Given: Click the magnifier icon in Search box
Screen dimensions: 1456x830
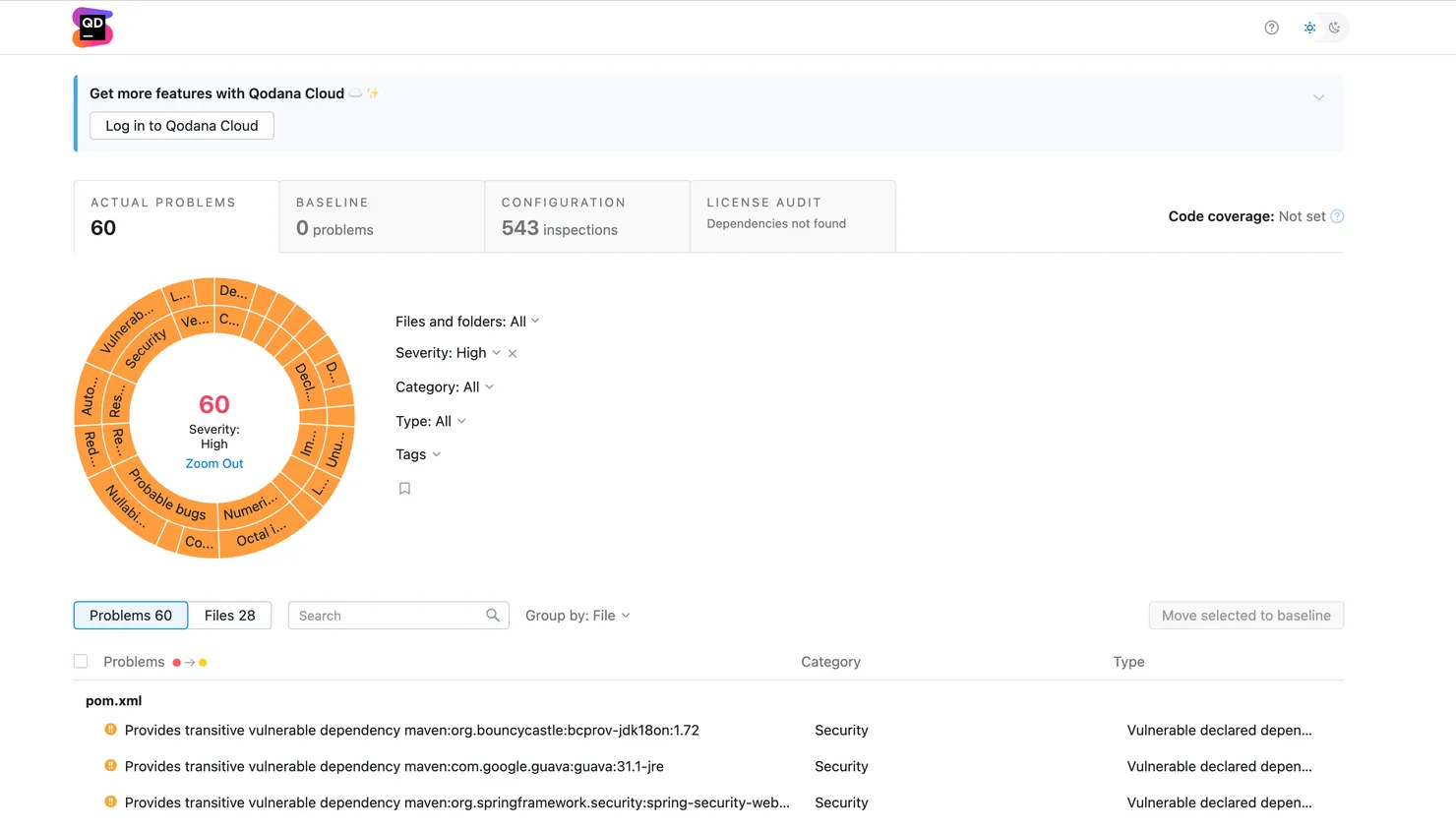Looking at the screenshot, I should pos(493,616).
